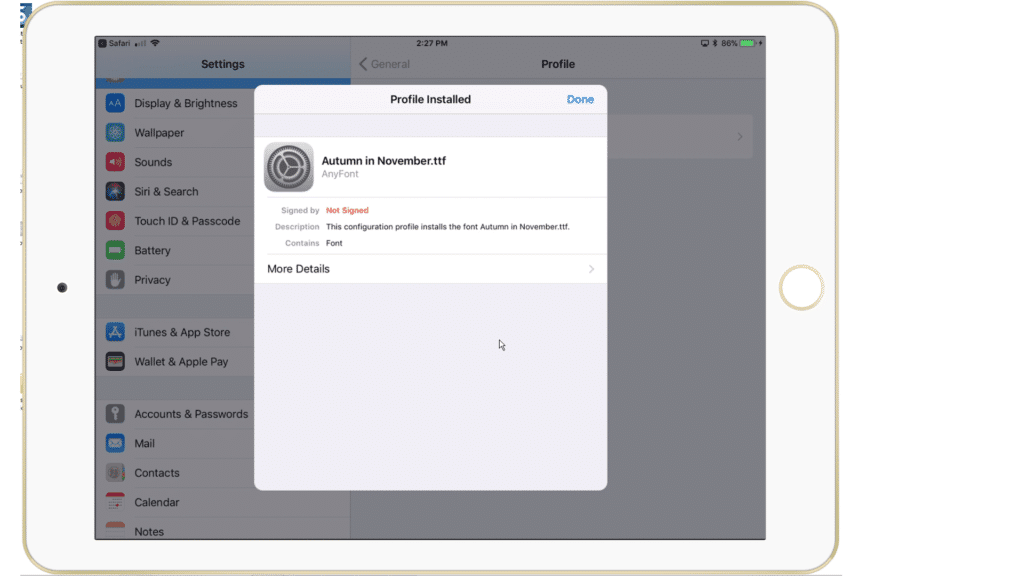Open Accounts & Passwords key icon
The height and width of the screenshot is (576, 1024).
[x=115, y=413]
